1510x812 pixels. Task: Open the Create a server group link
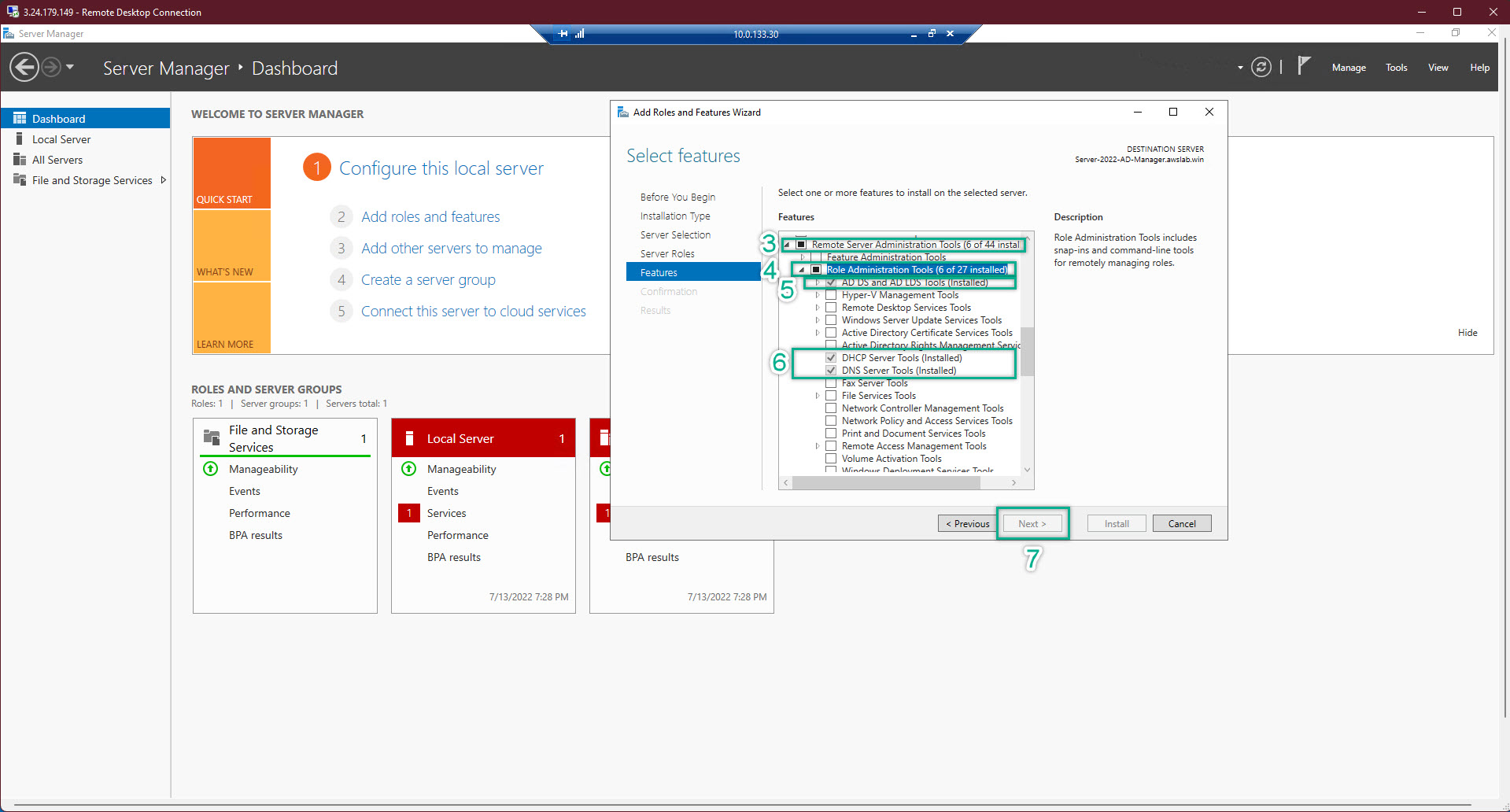(428, 279)
